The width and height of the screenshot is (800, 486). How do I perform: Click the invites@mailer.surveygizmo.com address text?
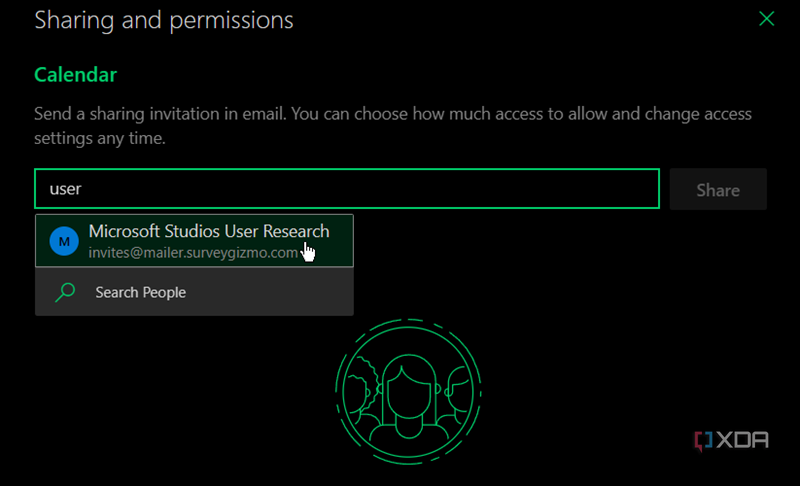point(193,253)
